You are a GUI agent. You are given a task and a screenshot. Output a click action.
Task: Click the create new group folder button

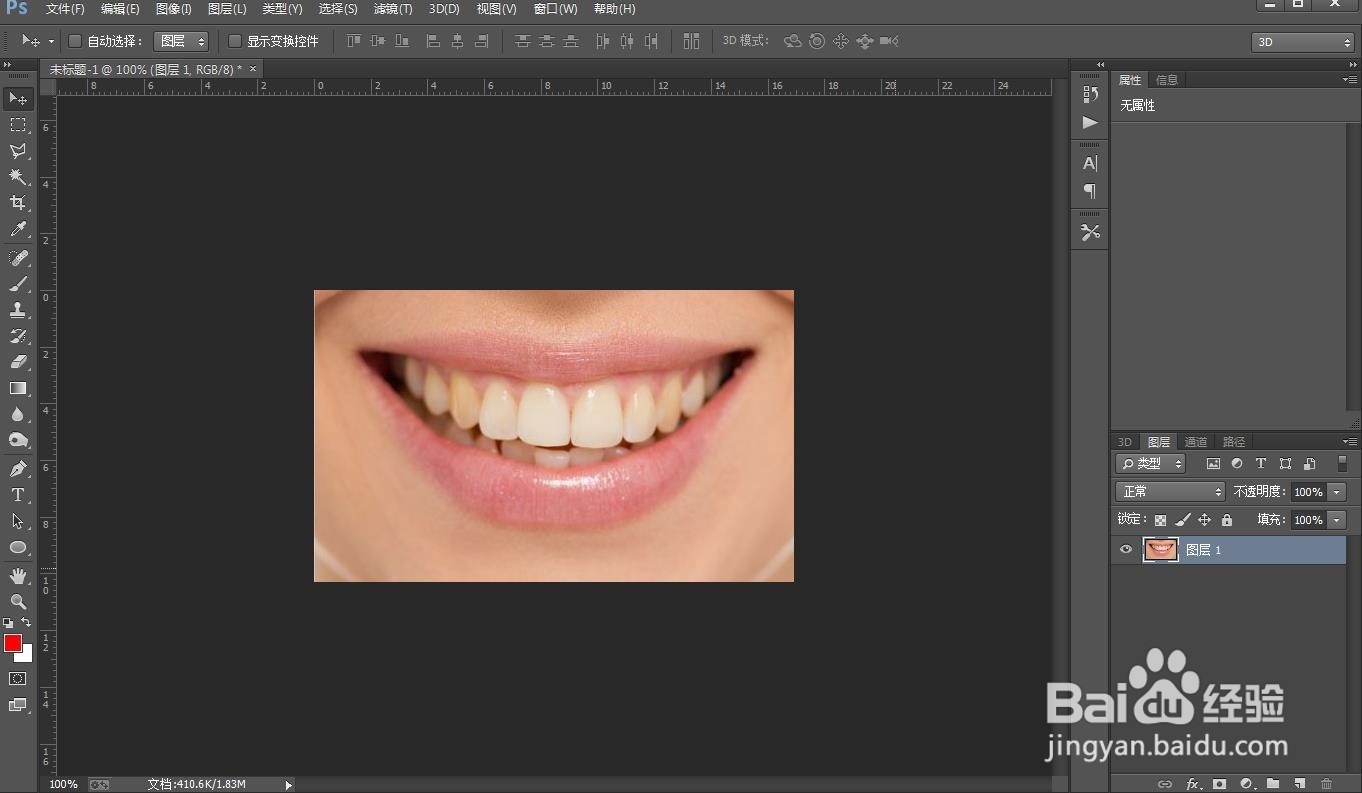click(x=1273, y=784)
